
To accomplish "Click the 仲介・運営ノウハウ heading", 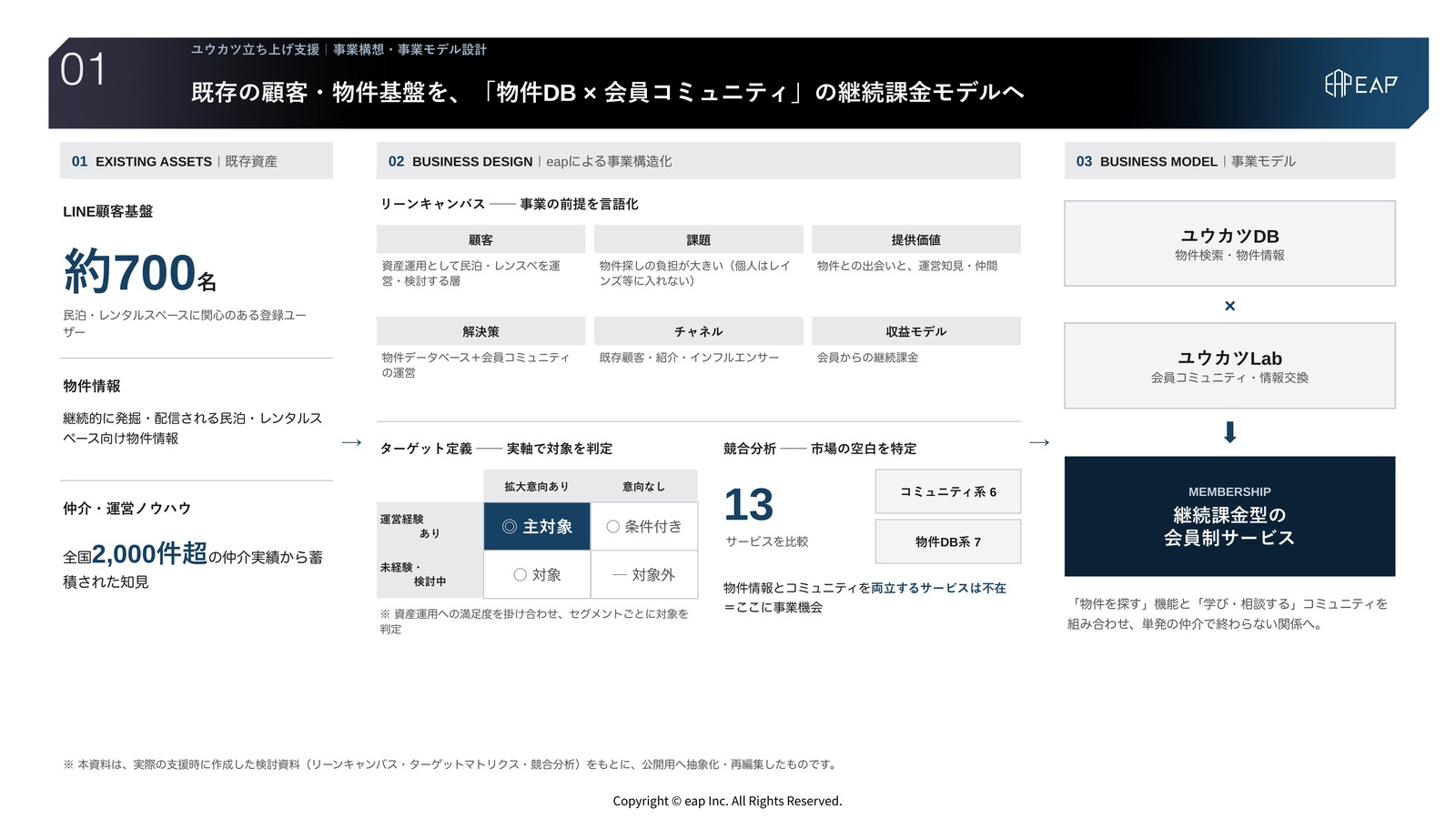I will tap(127, 508).
